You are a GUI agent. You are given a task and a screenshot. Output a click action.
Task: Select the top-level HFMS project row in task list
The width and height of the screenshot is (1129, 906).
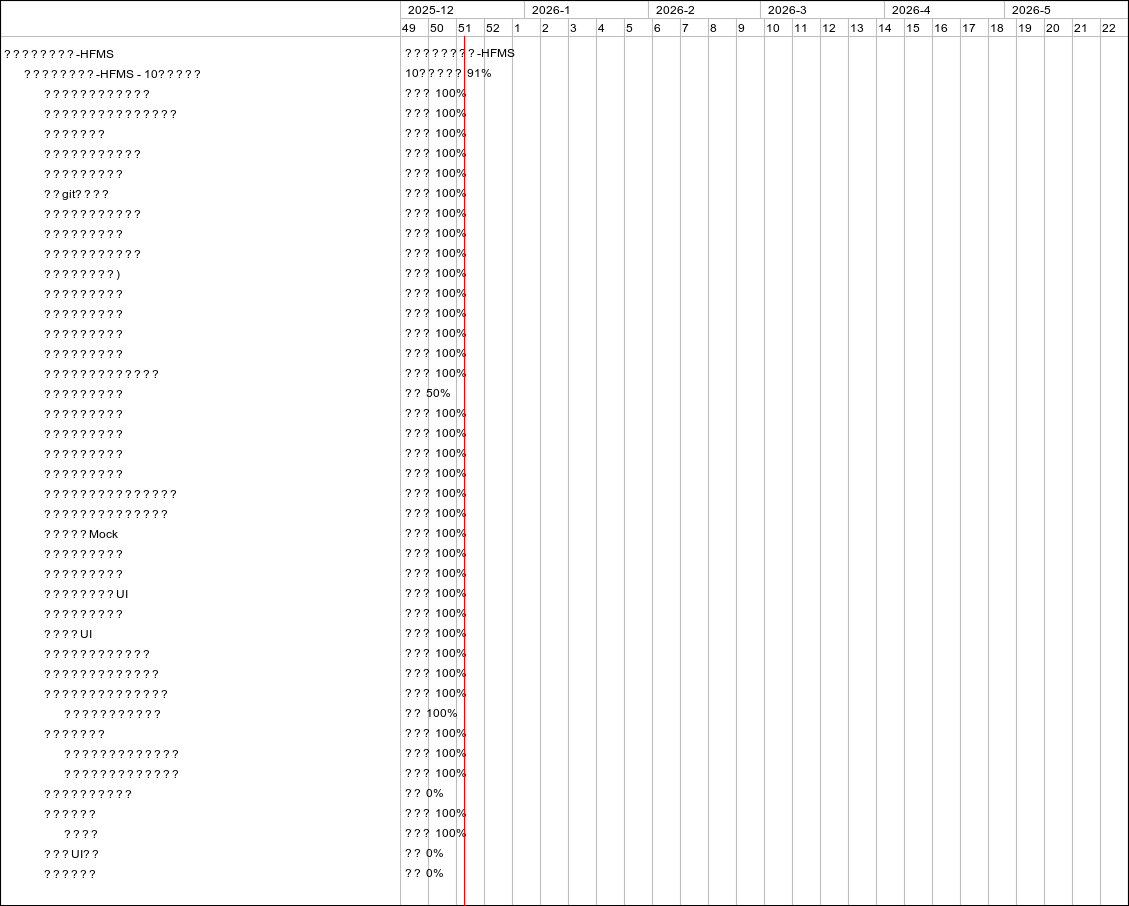click(59, 54)
